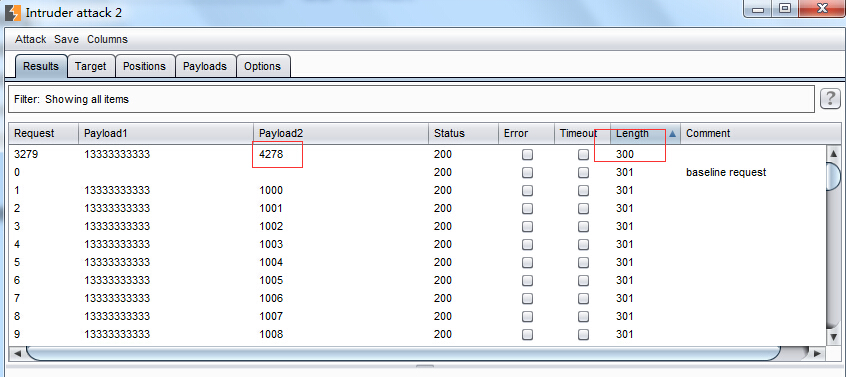This screenshot has width=846, height=377.
Task: Switch to the Options tab
Action: tap(263, 66)
